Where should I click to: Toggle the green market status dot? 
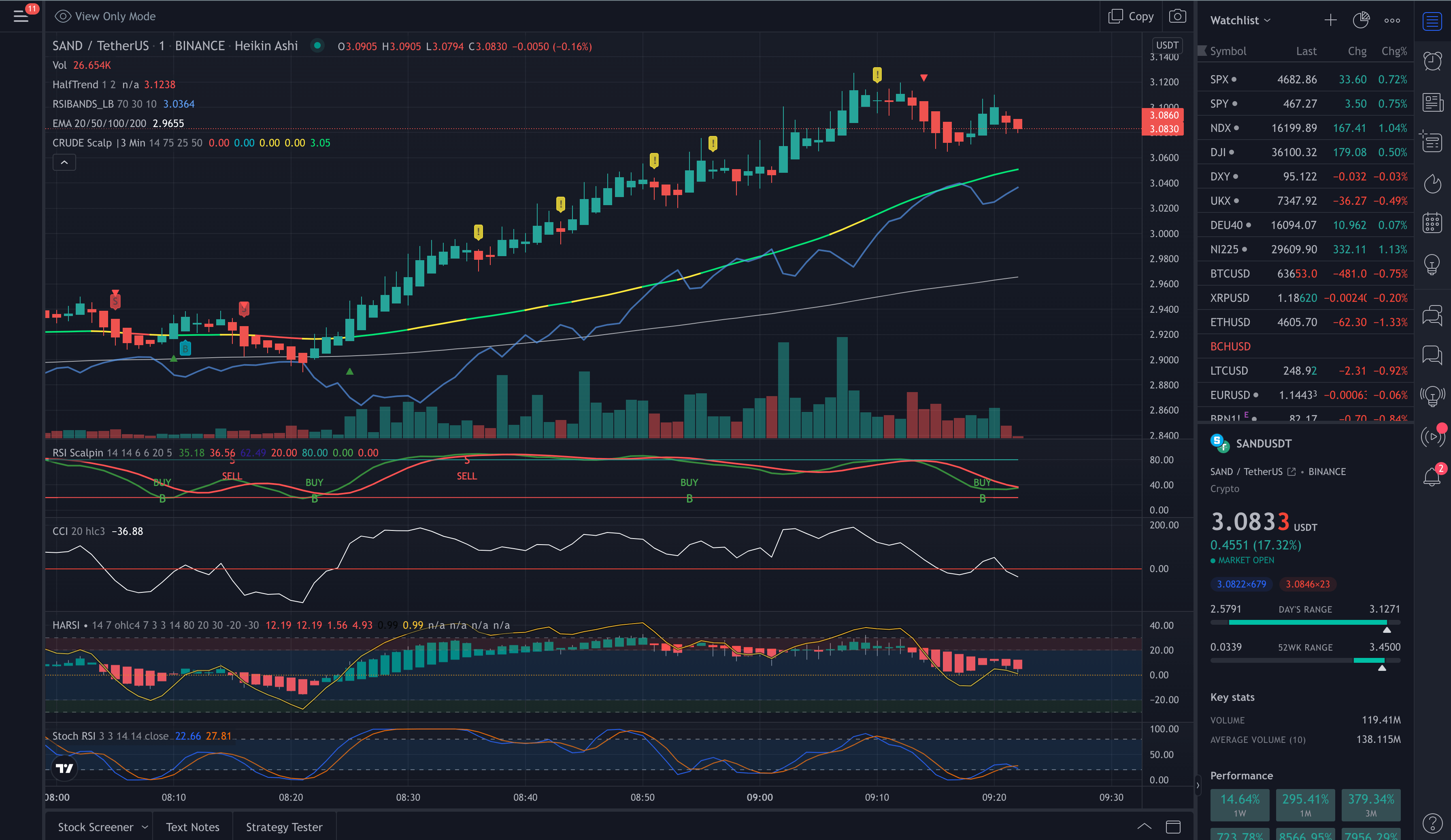tap(317, 45)
